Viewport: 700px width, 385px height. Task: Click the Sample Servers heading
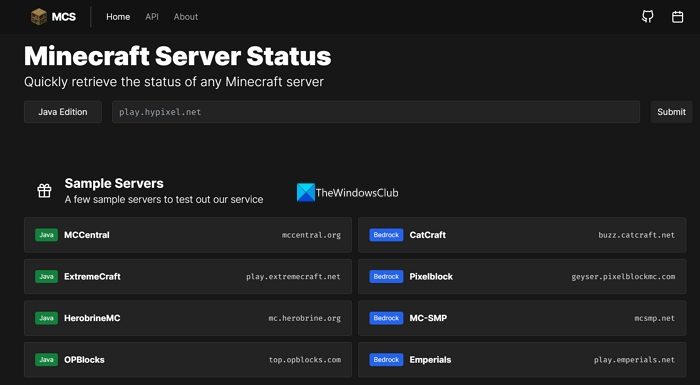coord(114,183)
